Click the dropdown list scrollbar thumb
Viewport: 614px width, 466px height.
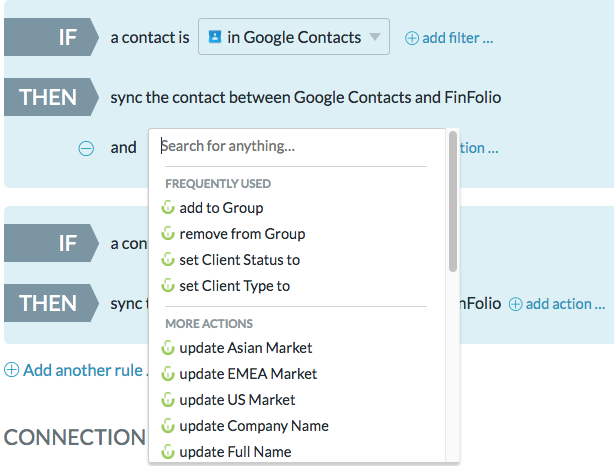click(x=453, y=201)
